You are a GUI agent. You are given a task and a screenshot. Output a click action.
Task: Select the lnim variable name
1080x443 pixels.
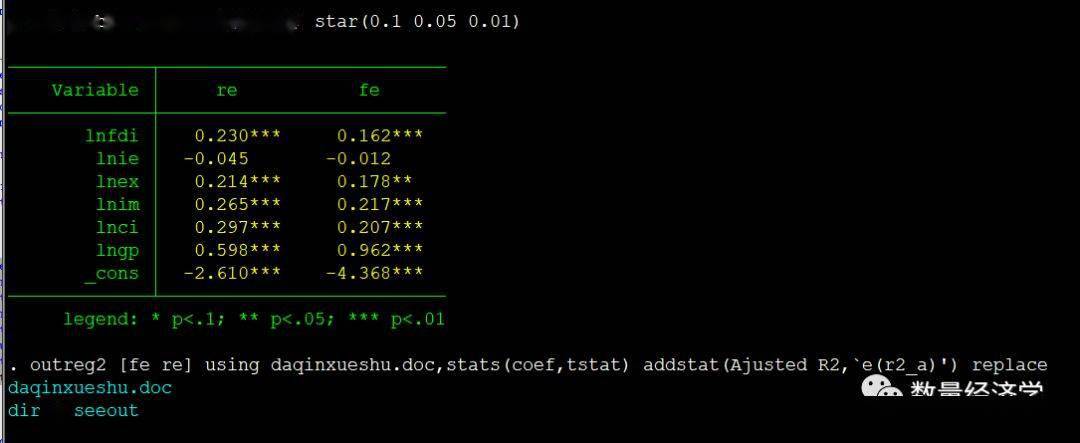[117, 204]
